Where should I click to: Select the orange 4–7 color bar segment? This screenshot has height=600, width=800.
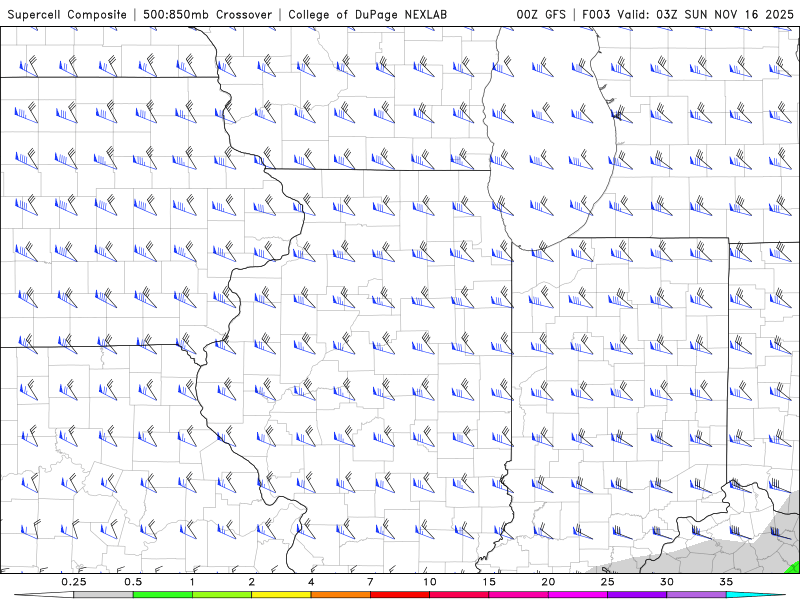pyautogui.click(x=340, y=595)
